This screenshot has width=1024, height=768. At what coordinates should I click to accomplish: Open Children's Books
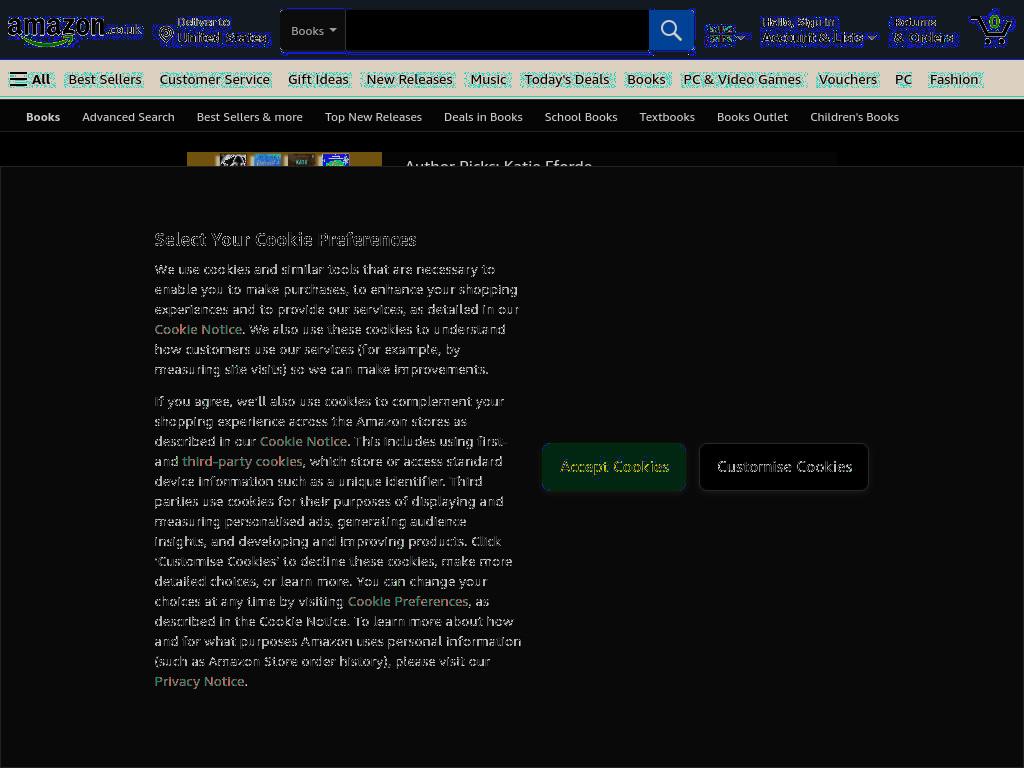(854, 117)
